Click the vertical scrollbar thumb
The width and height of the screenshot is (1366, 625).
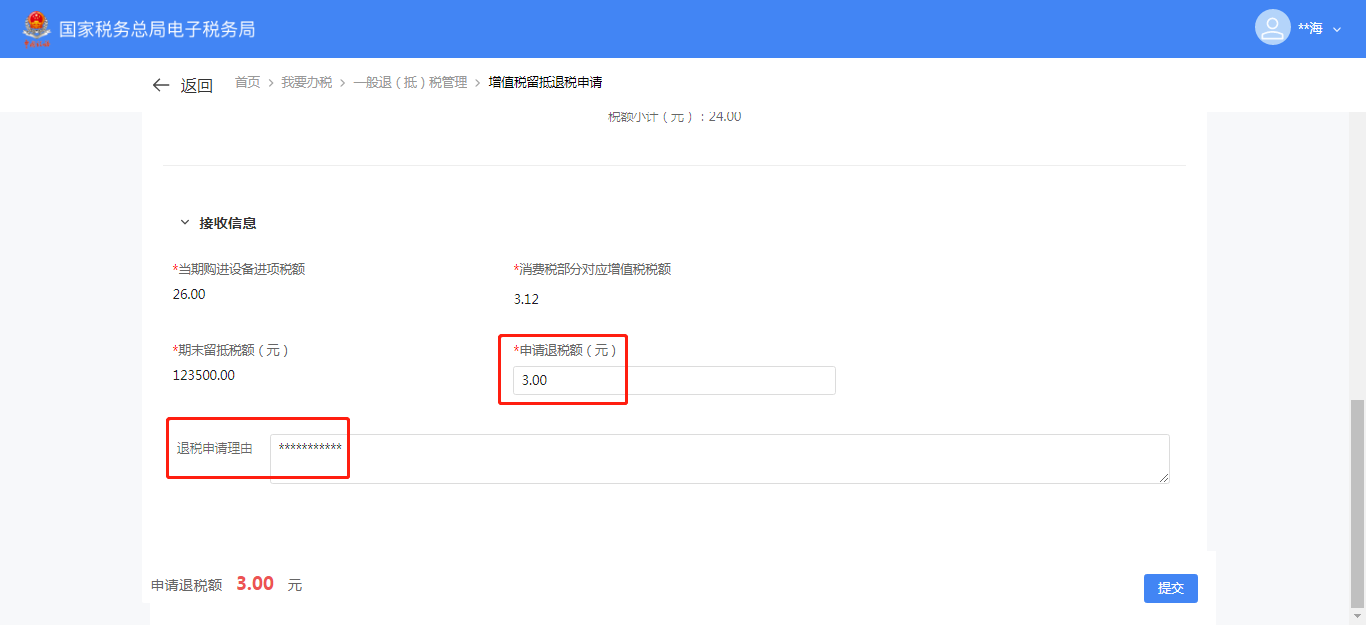click(1356, 502)
